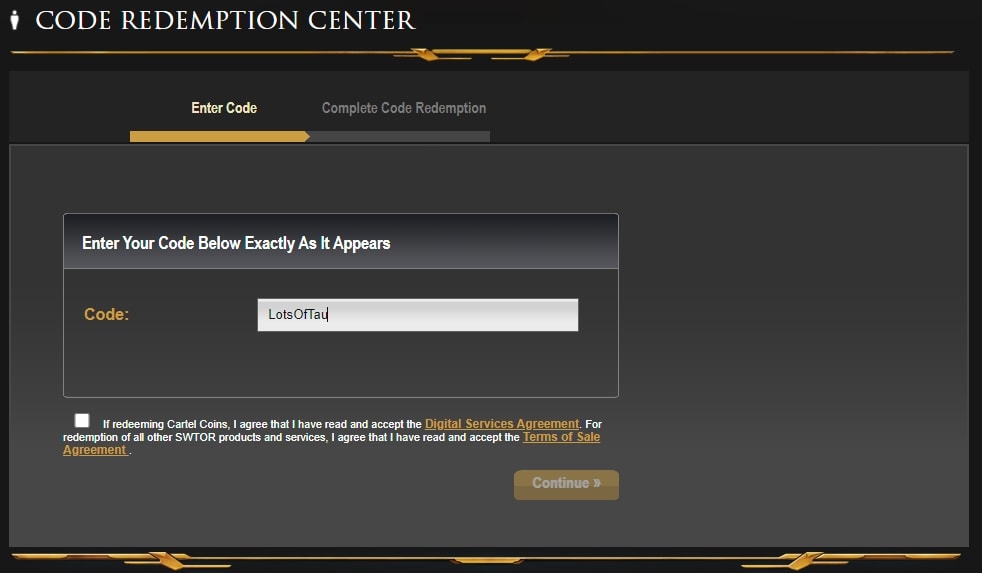
Task: Tick the agreement acceptance checkbox
Action: point(81,420)
